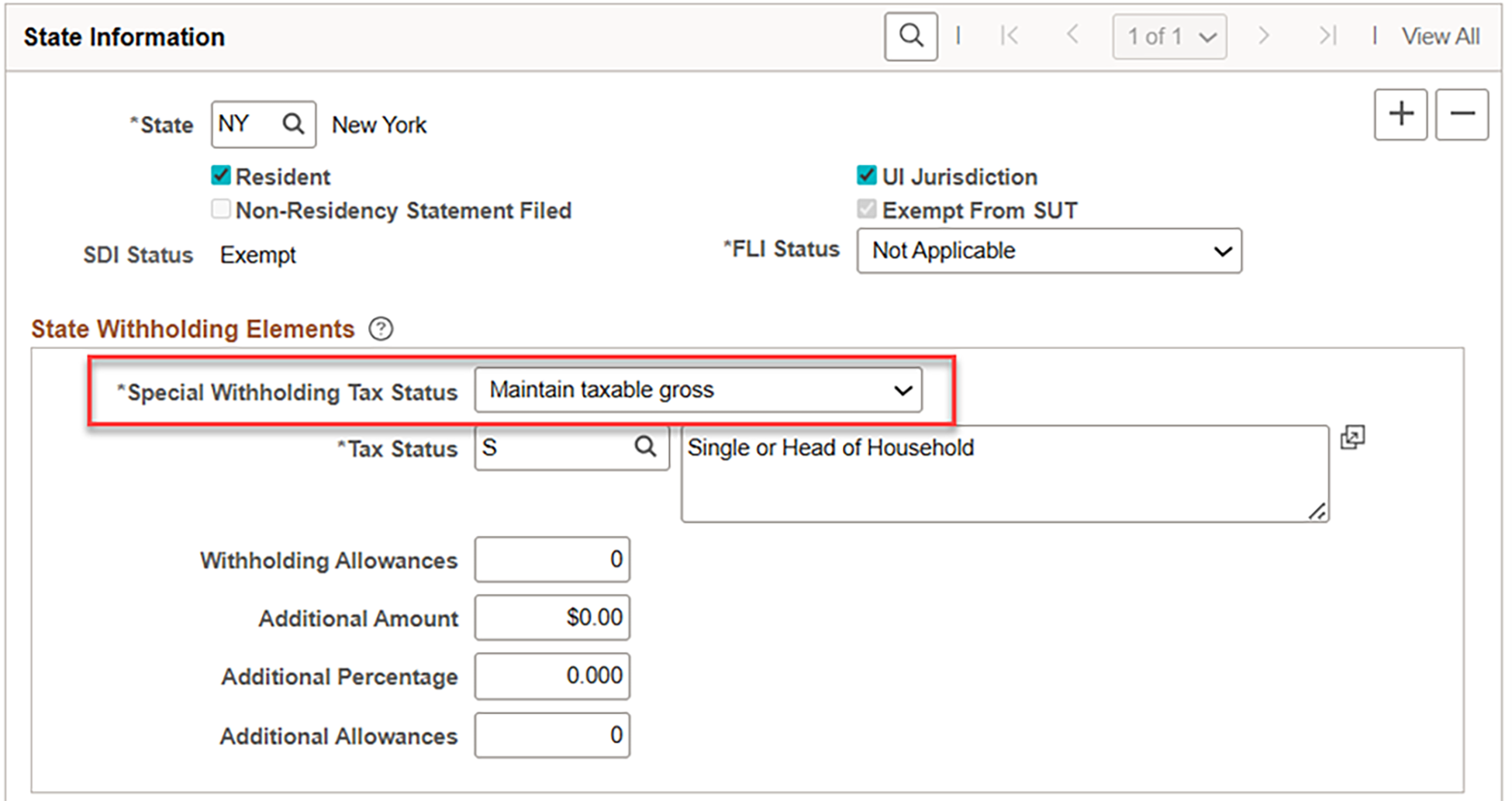The width and height of the screenshot is (1512, 801).
Task: Toggle the UI Jurisdiction checkbox
Action: (x=867, y=175)
